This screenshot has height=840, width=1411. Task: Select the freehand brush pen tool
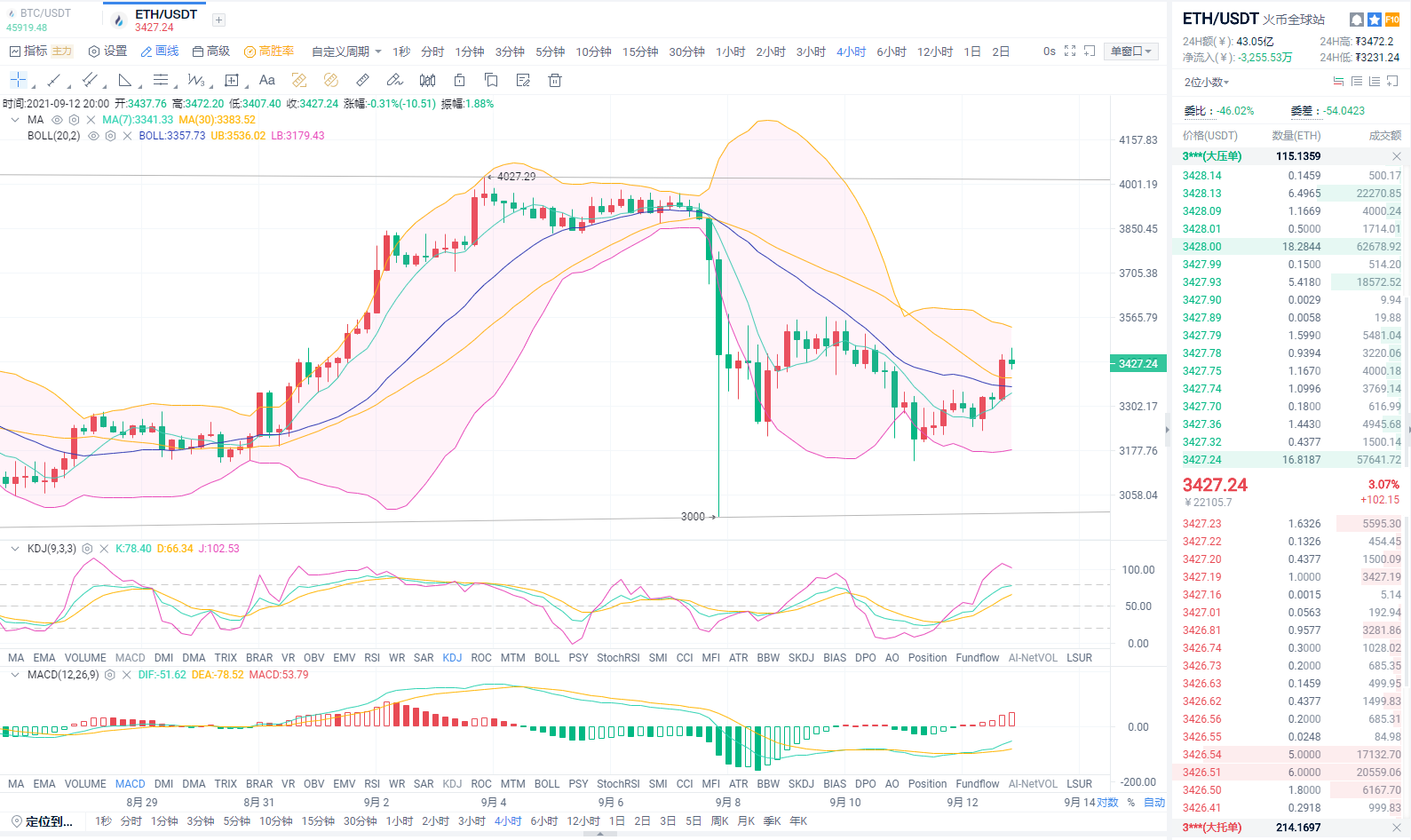pos(395,80)
